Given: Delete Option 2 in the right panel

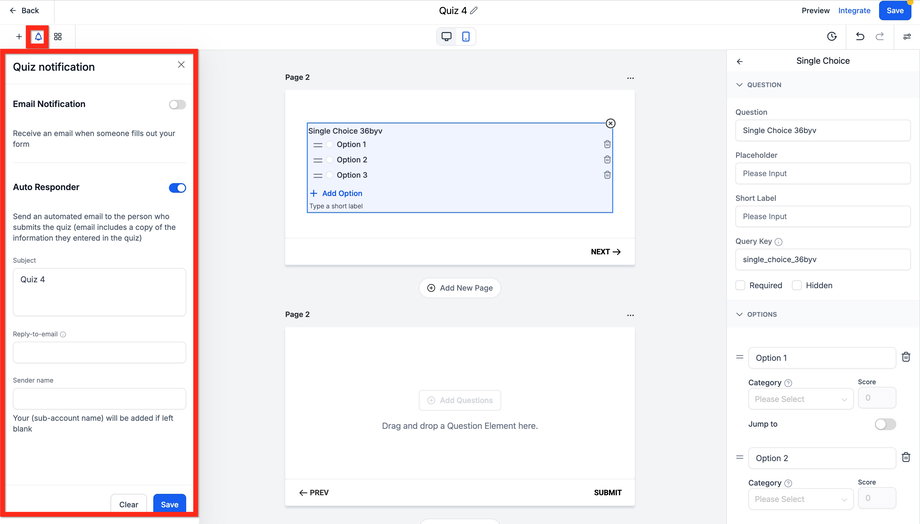Looking at the screenshot, I should tap(906, 457).
